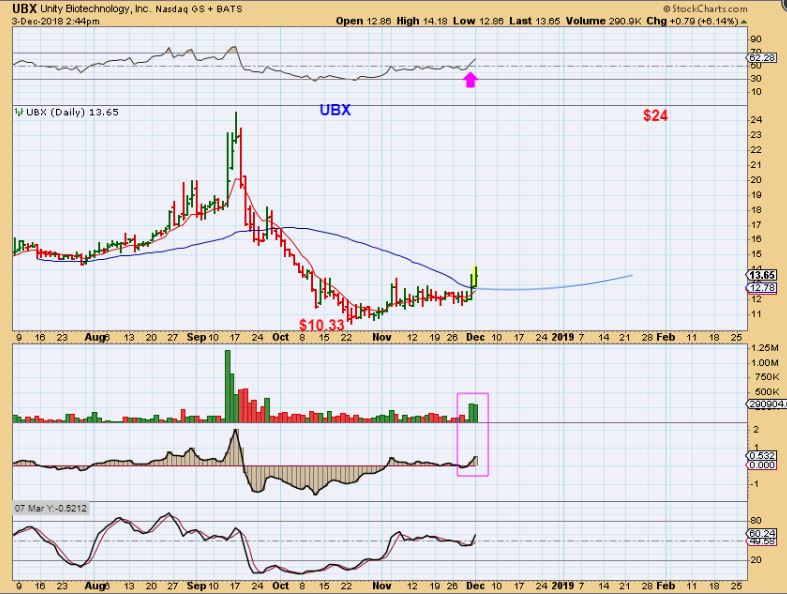787x594 pixels.
Task: Click the red $24 price target label
Action: [x=655, y=115]
